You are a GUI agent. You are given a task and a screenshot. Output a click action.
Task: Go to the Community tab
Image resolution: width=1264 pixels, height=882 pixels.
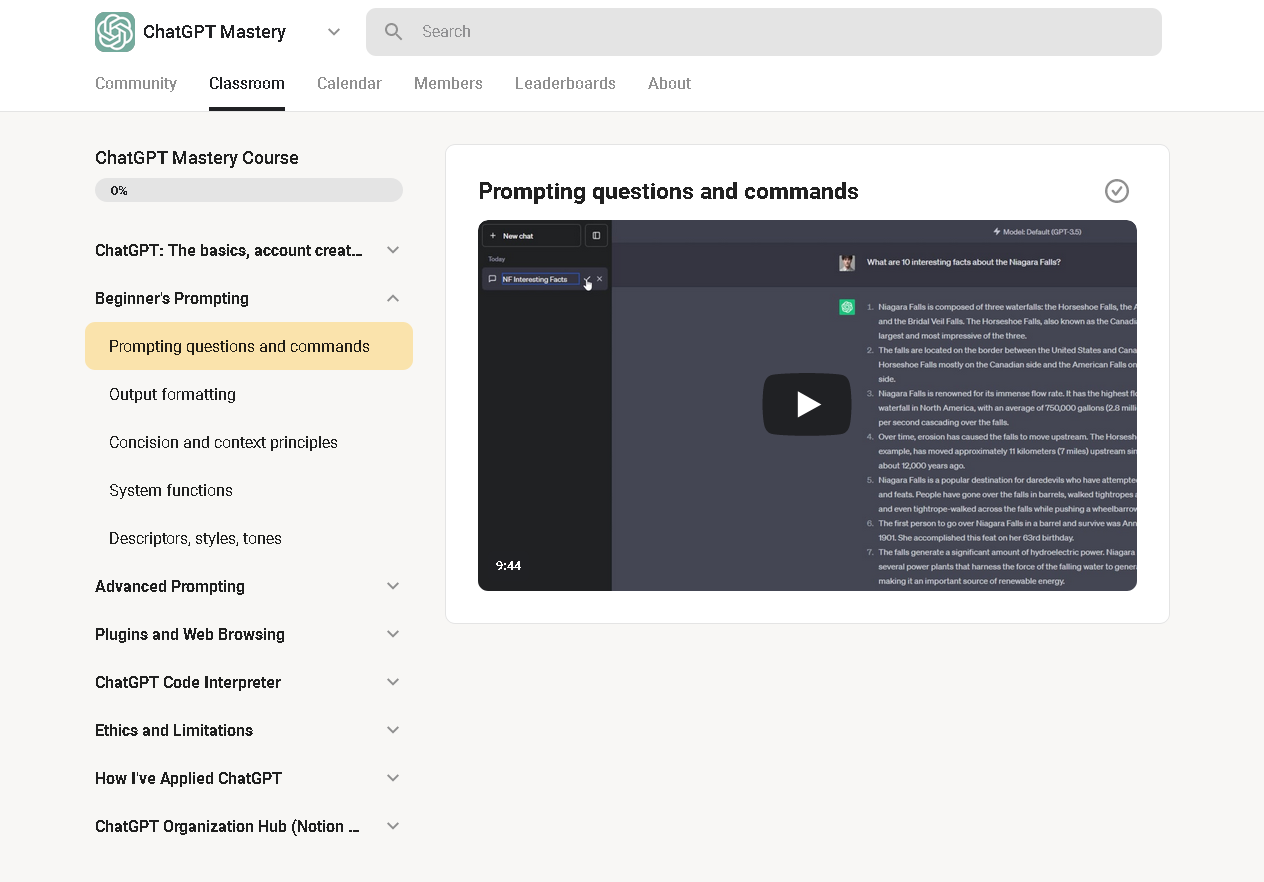pyautogui.click(x=136, y=84)
